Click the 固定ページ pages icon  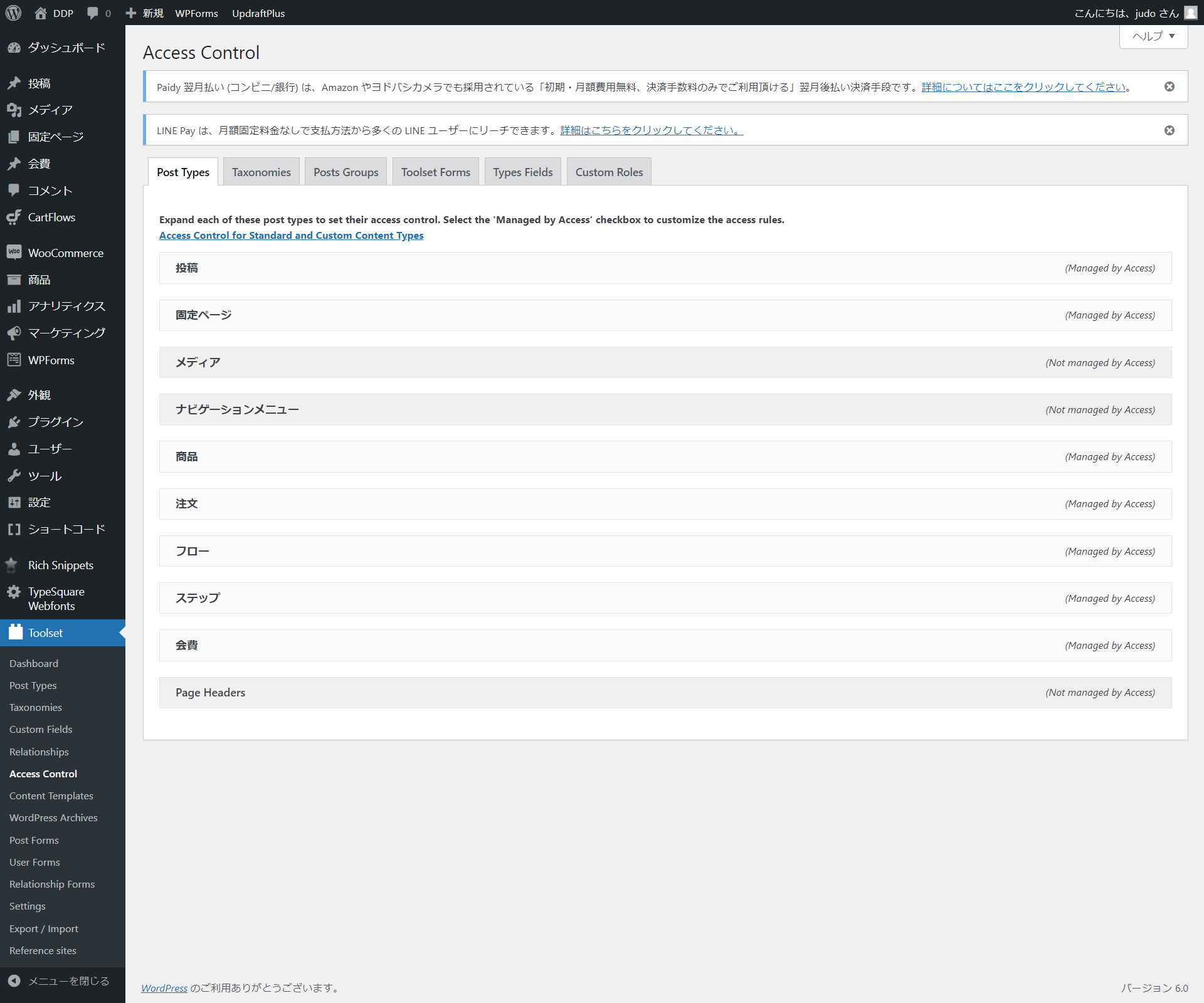pyautogui.click(x=14, y=137)
